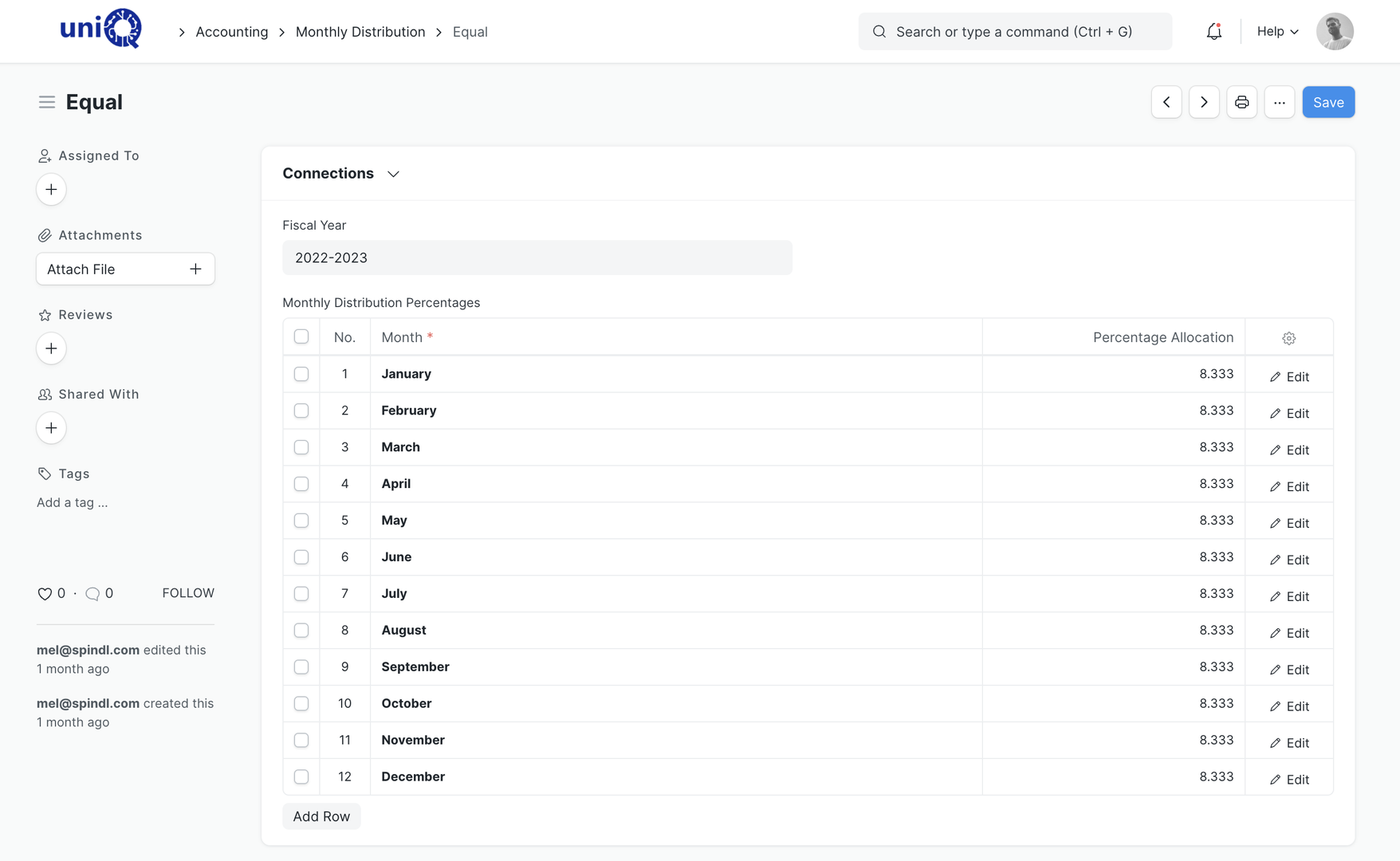The height and width of the screenshot is (861, 1400).
Task: Check the May row checkbox
Action: pos(301,521)
